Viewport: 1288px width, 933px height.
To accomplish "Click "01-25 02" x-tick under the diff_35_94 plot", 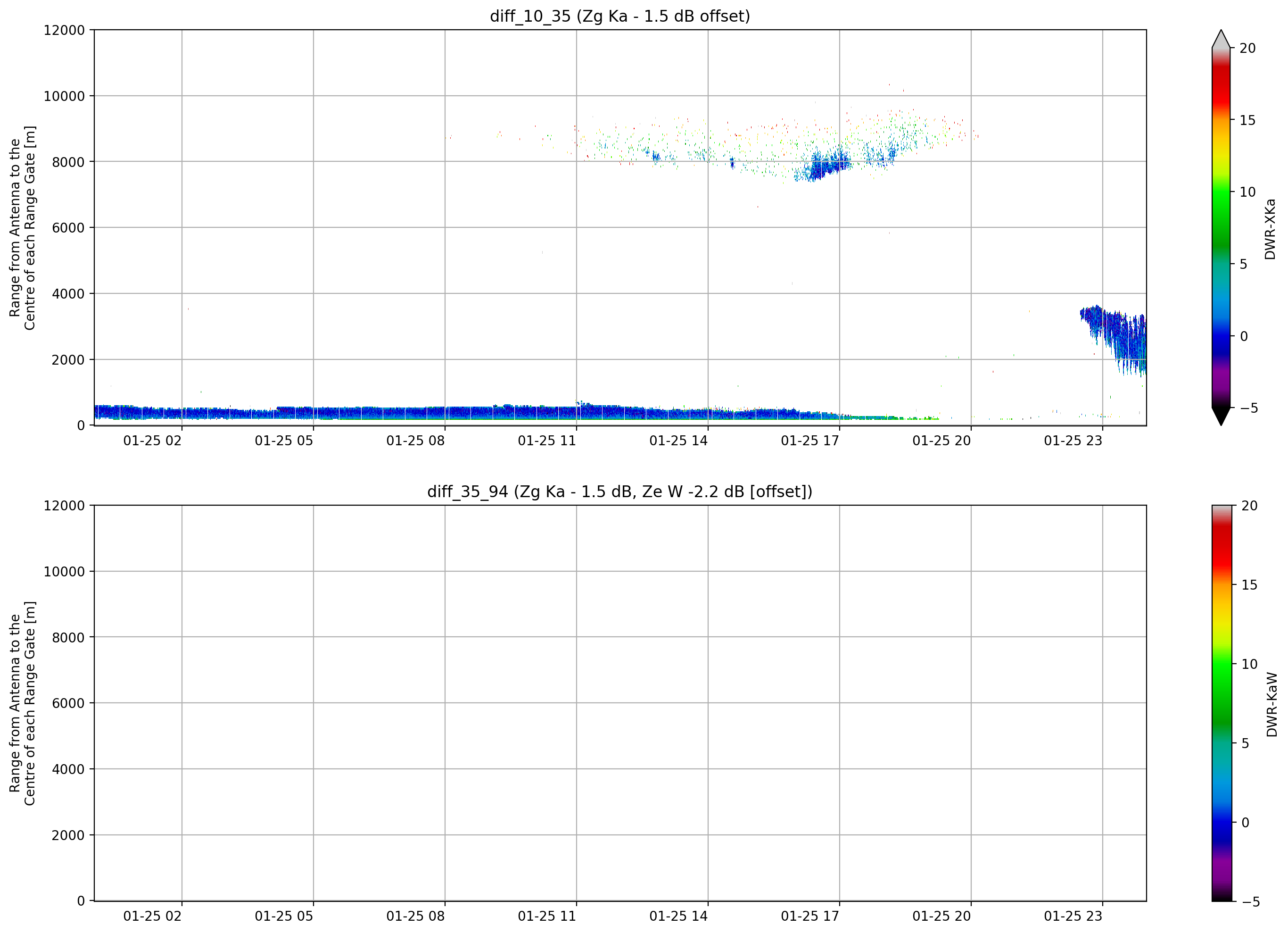I will [152, 916].
